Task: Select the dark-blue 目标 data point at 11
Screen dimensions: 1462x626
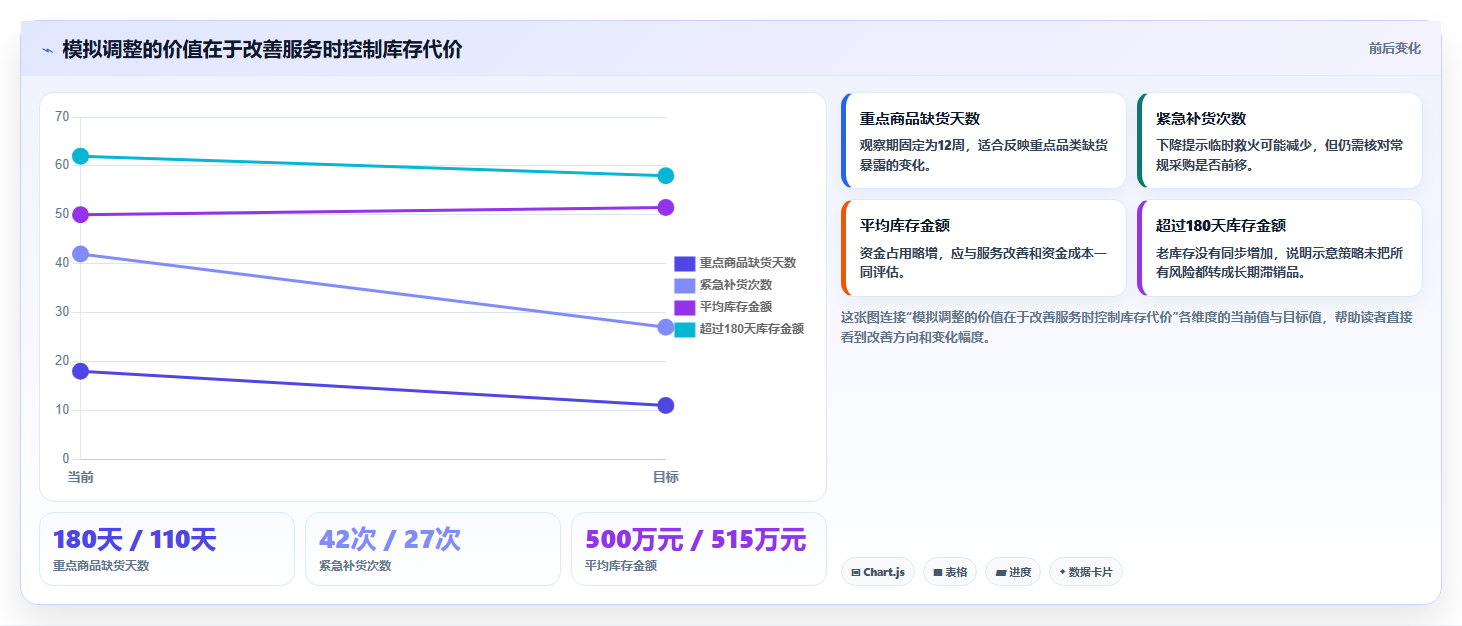Action: 666,405
